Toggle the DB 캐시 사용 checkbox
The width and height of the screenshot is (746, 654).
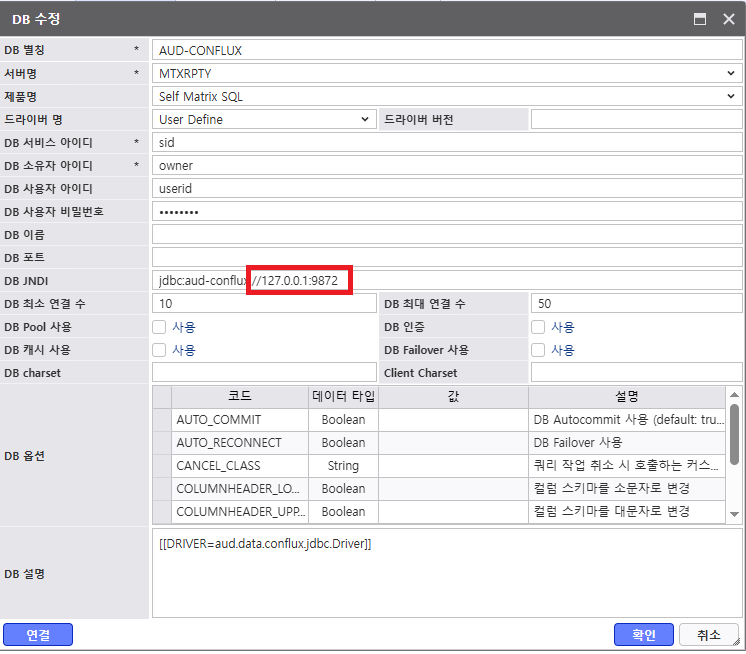[159, 350]
